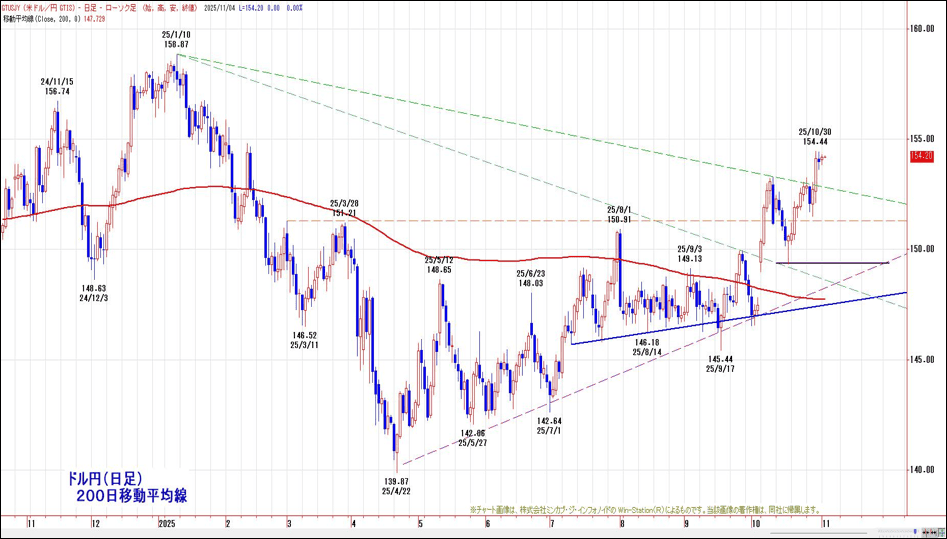Click the red 154.20 current price tag
Viewport: 947px width, 539px height.
pyautogui.click(x=921, y=156)
